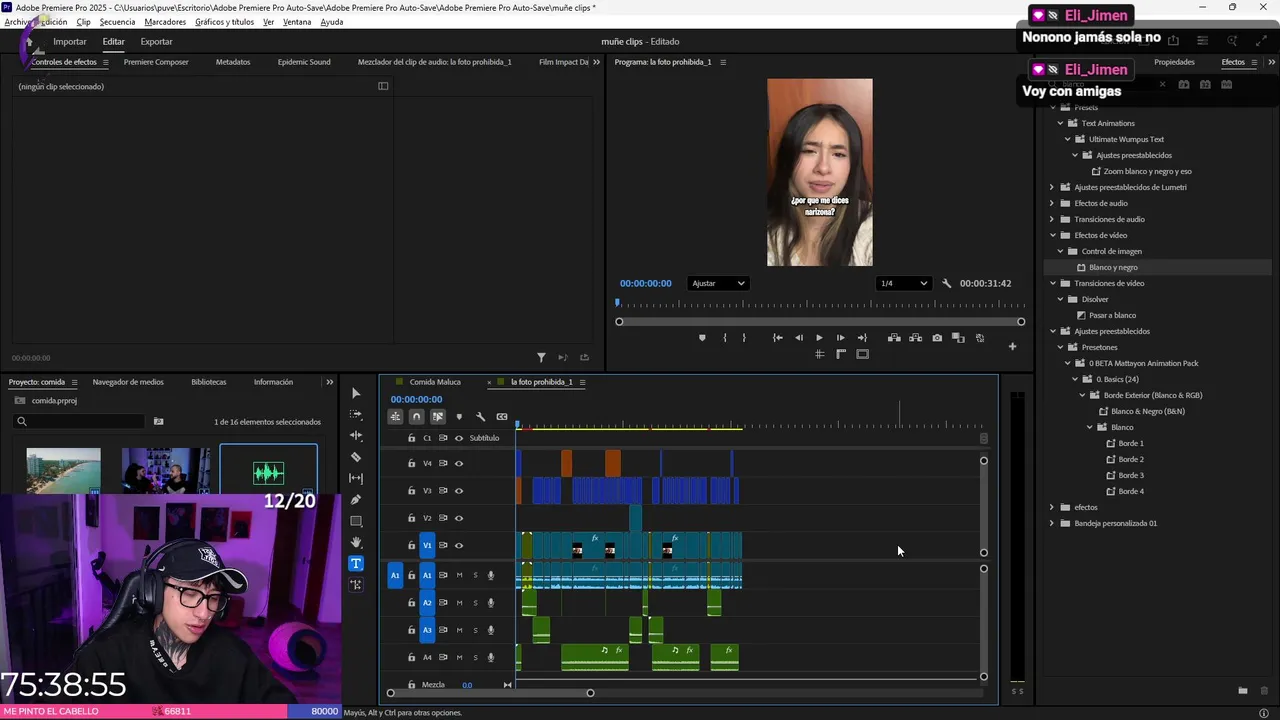The height and width of the screenshot is (720, 1280).
Task: Hide track V4 using its eye icon
Action: pos(459,463)
